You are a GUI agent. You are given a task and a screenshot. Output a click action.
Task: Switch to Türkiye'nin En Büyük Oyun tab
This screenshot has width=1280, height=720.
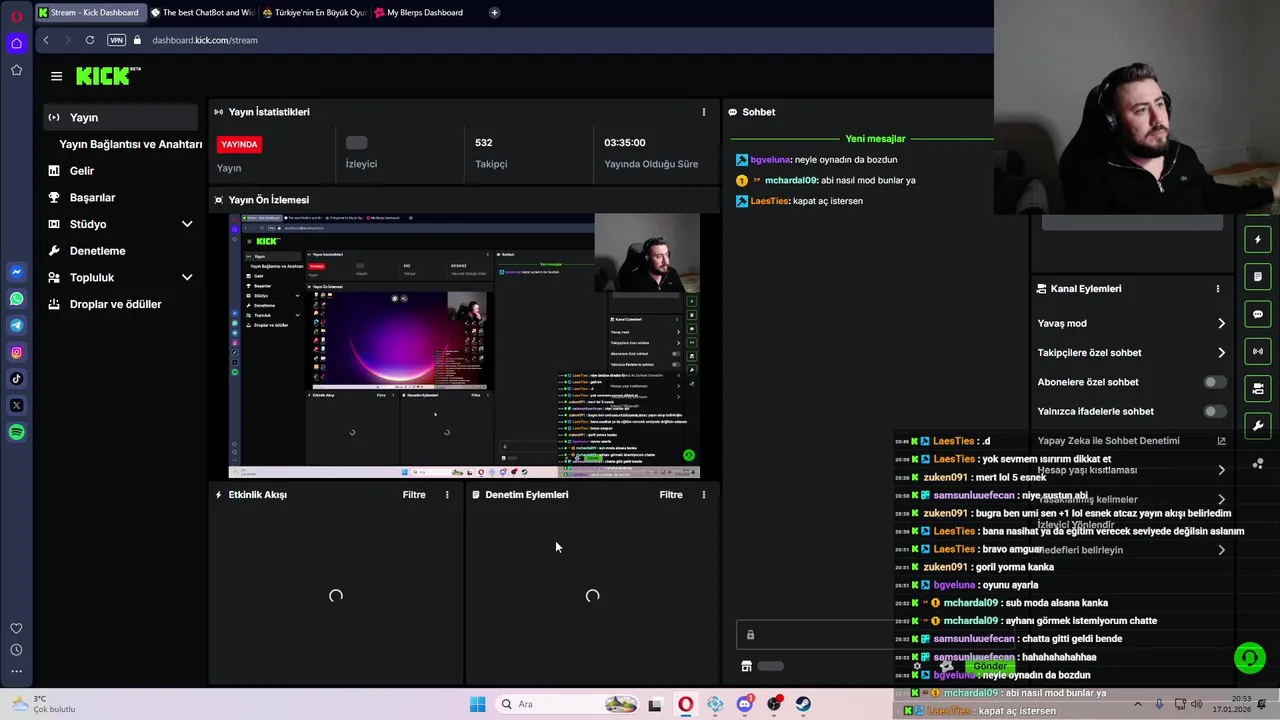pos(316,13)
